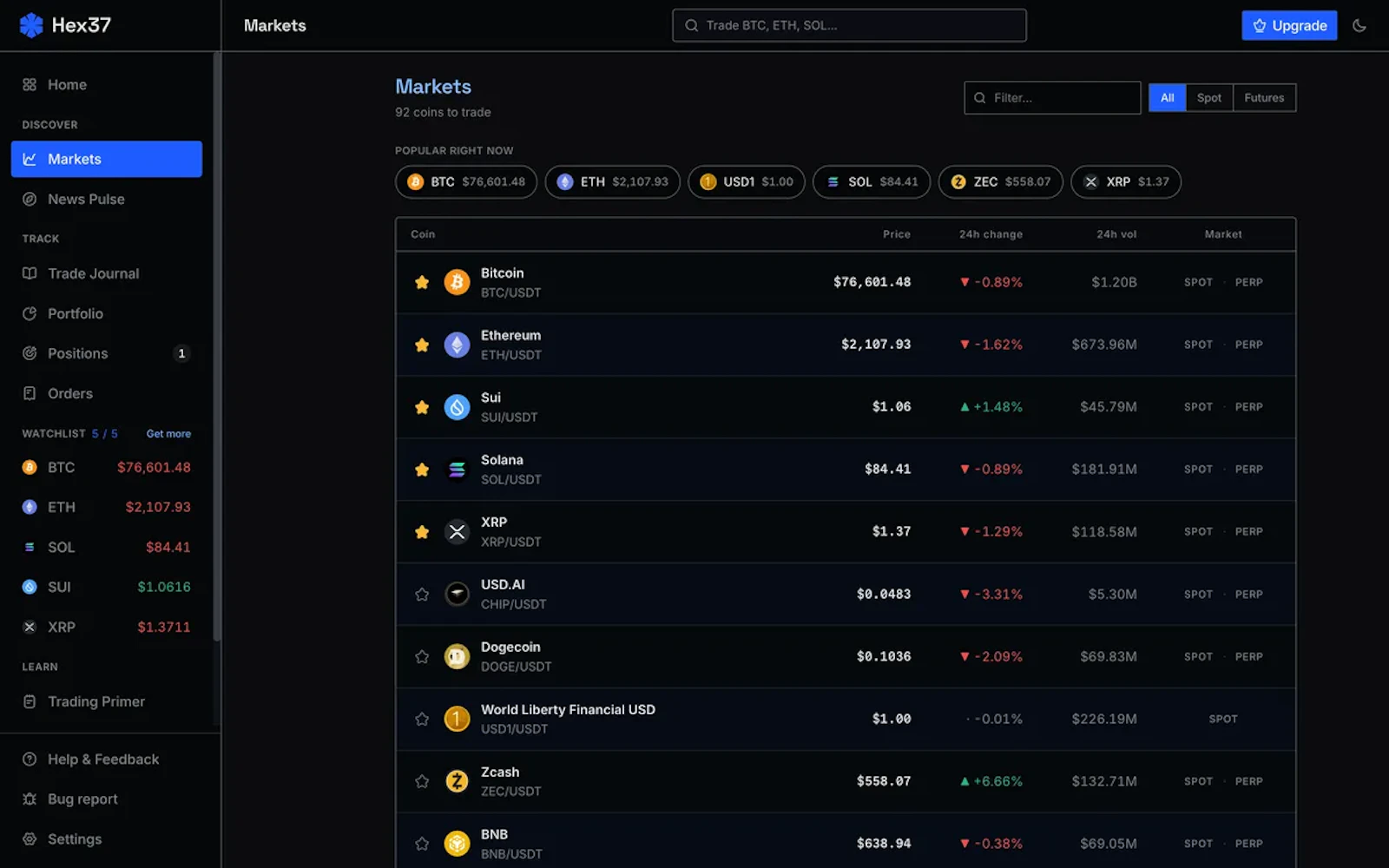
Task: Switch to the Futures tab
Action: pos(1264,98)
